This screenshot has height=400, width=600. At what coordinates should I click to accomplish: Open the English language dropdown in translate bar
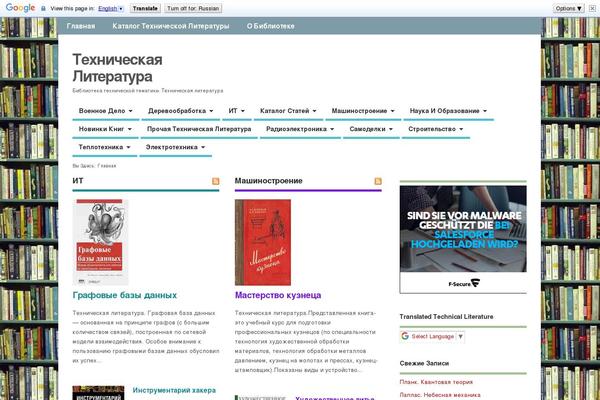point(111,8)
